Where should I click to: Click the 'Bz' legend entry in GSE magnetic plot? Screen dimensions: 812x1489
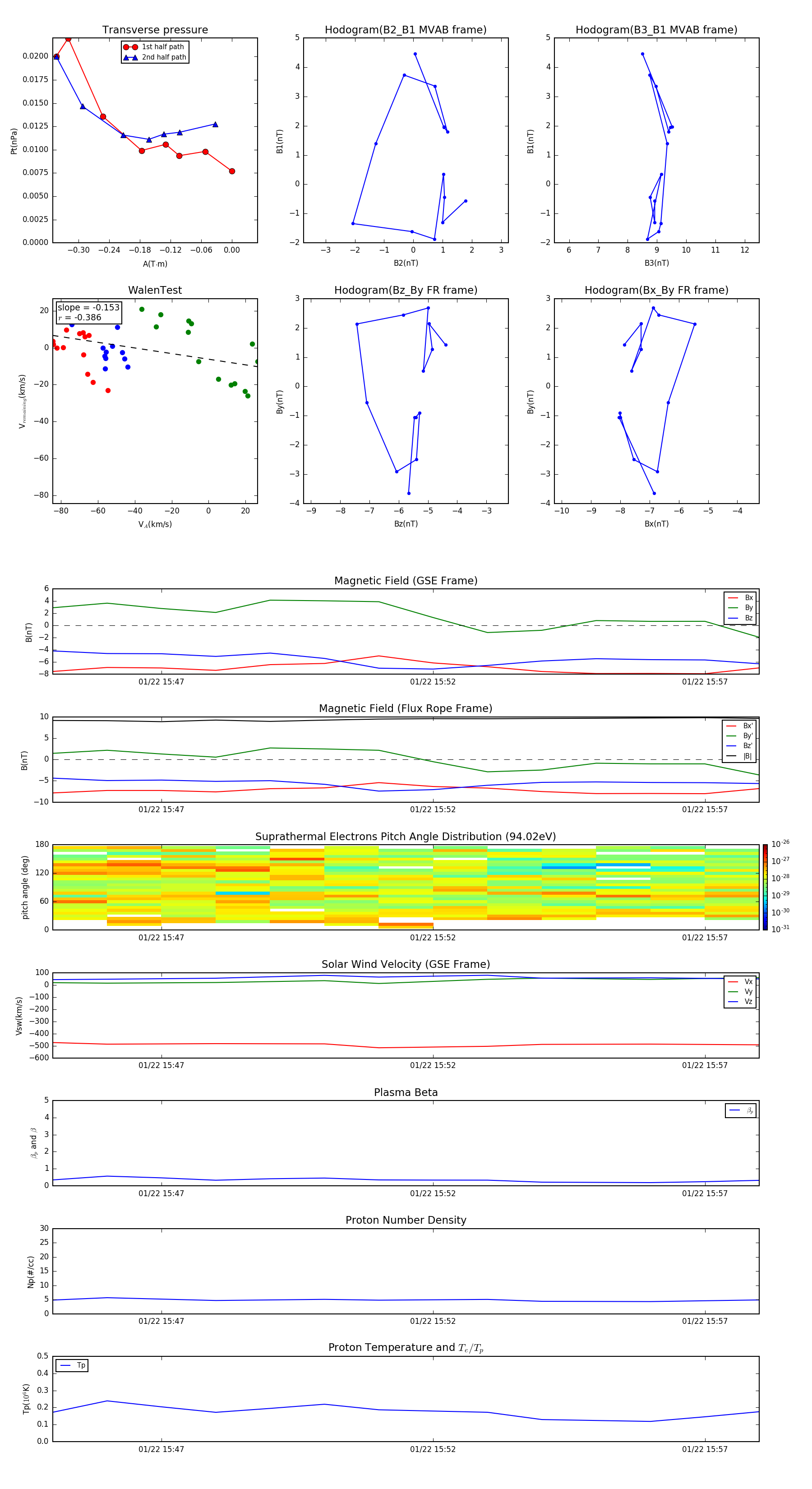[740, 619]
